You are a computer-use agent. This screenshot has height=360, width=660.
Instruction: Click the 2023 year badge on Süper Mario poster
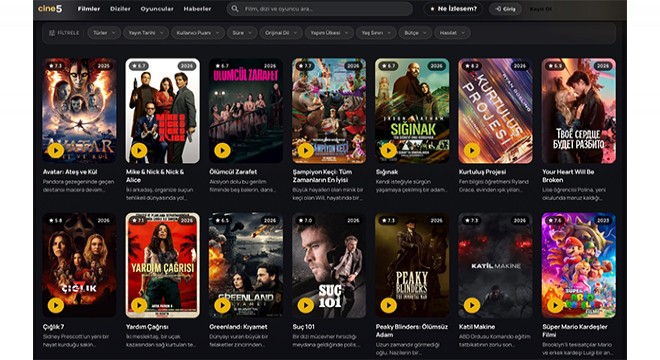tap(603, 221)
